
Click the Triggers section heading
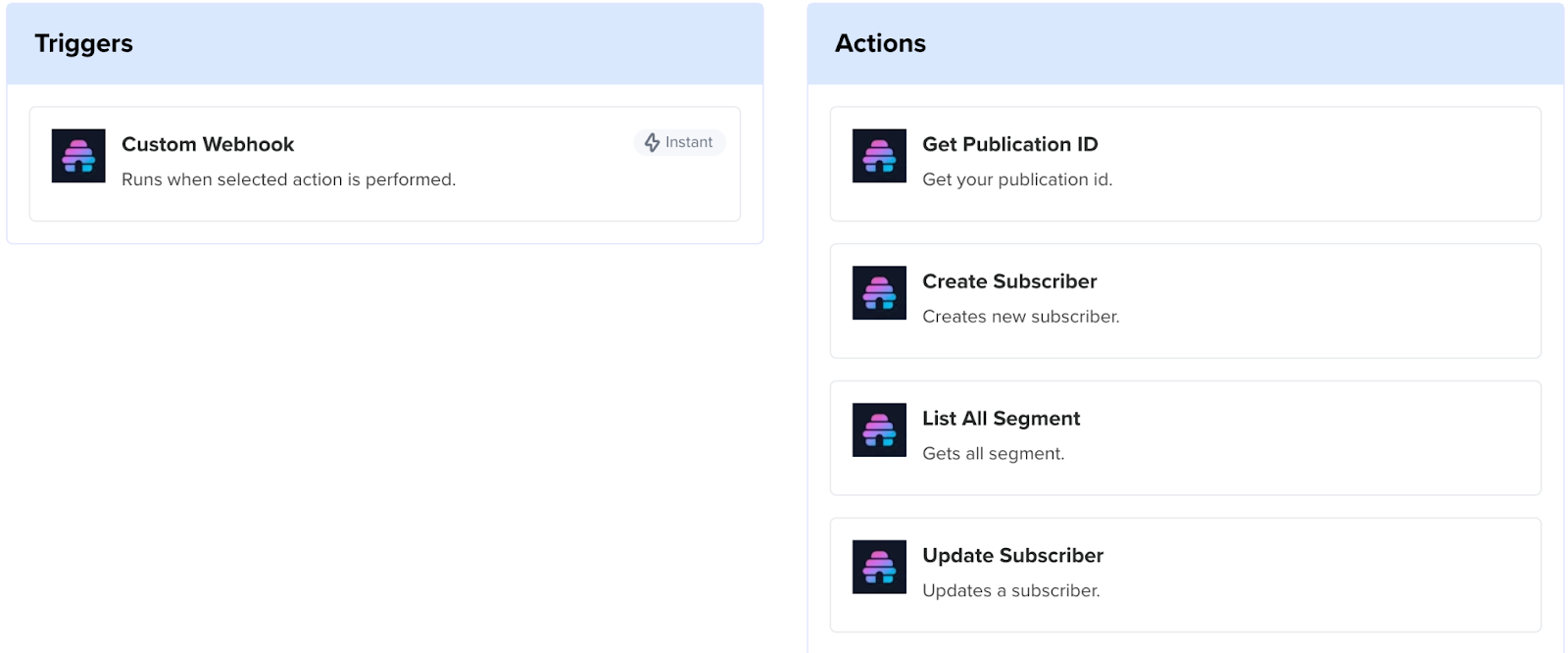pos(84,43)
